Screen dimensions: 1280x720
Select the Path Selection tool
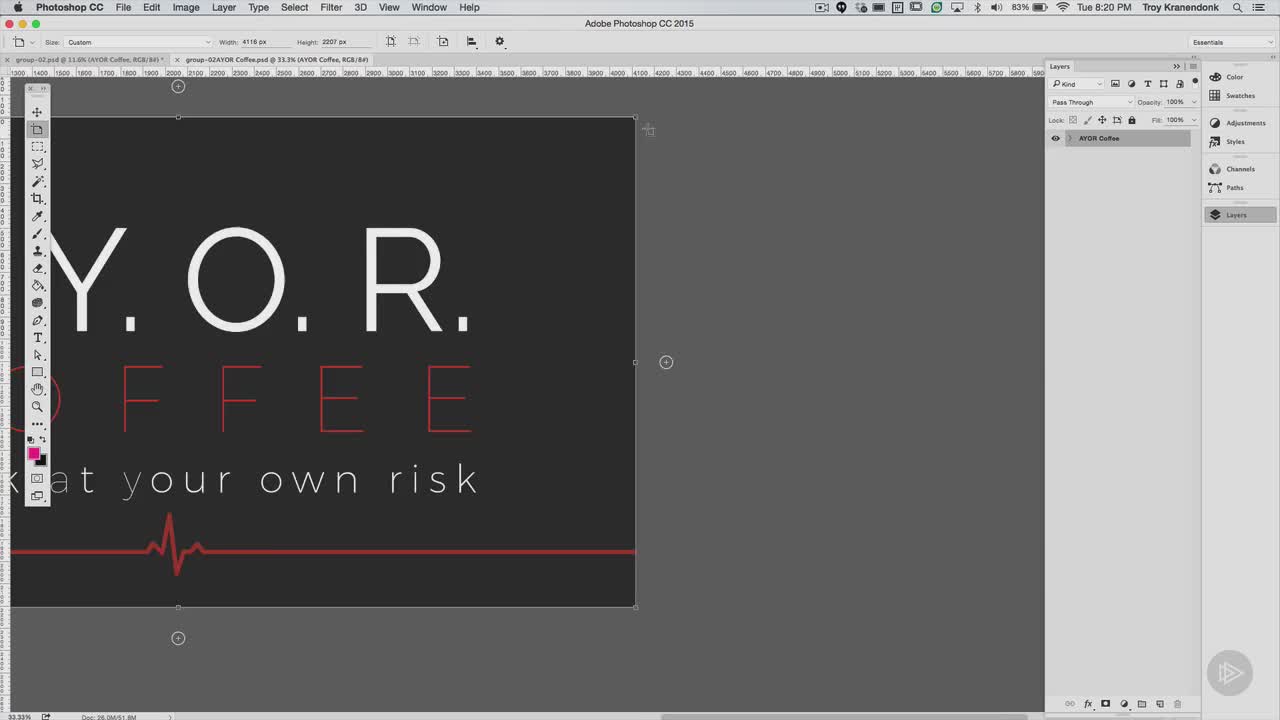37,355
